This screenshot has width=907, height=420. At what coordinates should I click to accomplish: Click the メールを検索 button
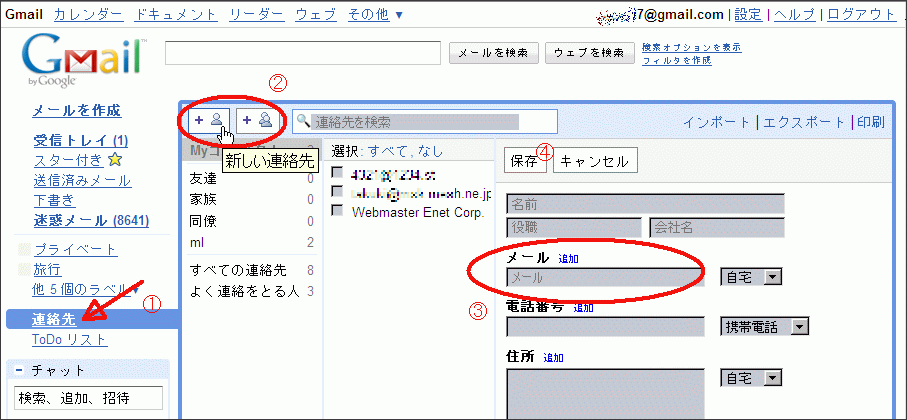tap(493, 53)
